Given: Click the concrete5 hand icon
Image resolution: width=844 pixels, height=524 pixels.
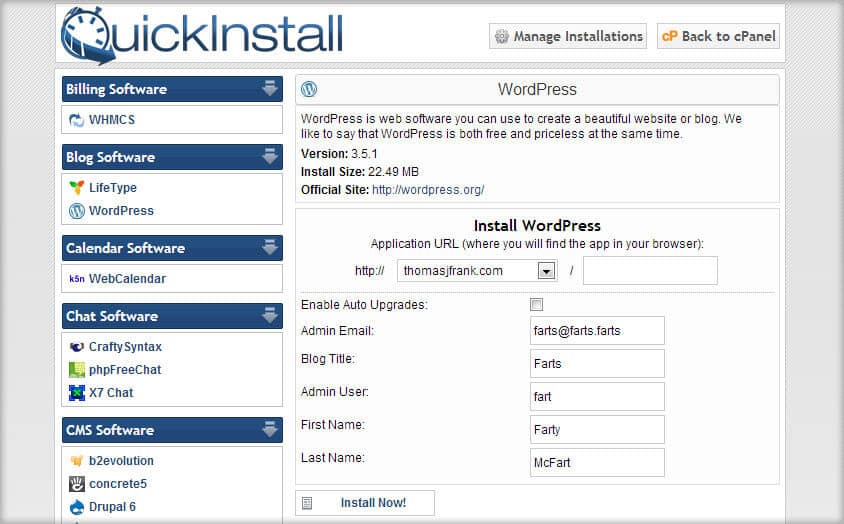Looking at the screenshot, I should [x=77, y=484].
